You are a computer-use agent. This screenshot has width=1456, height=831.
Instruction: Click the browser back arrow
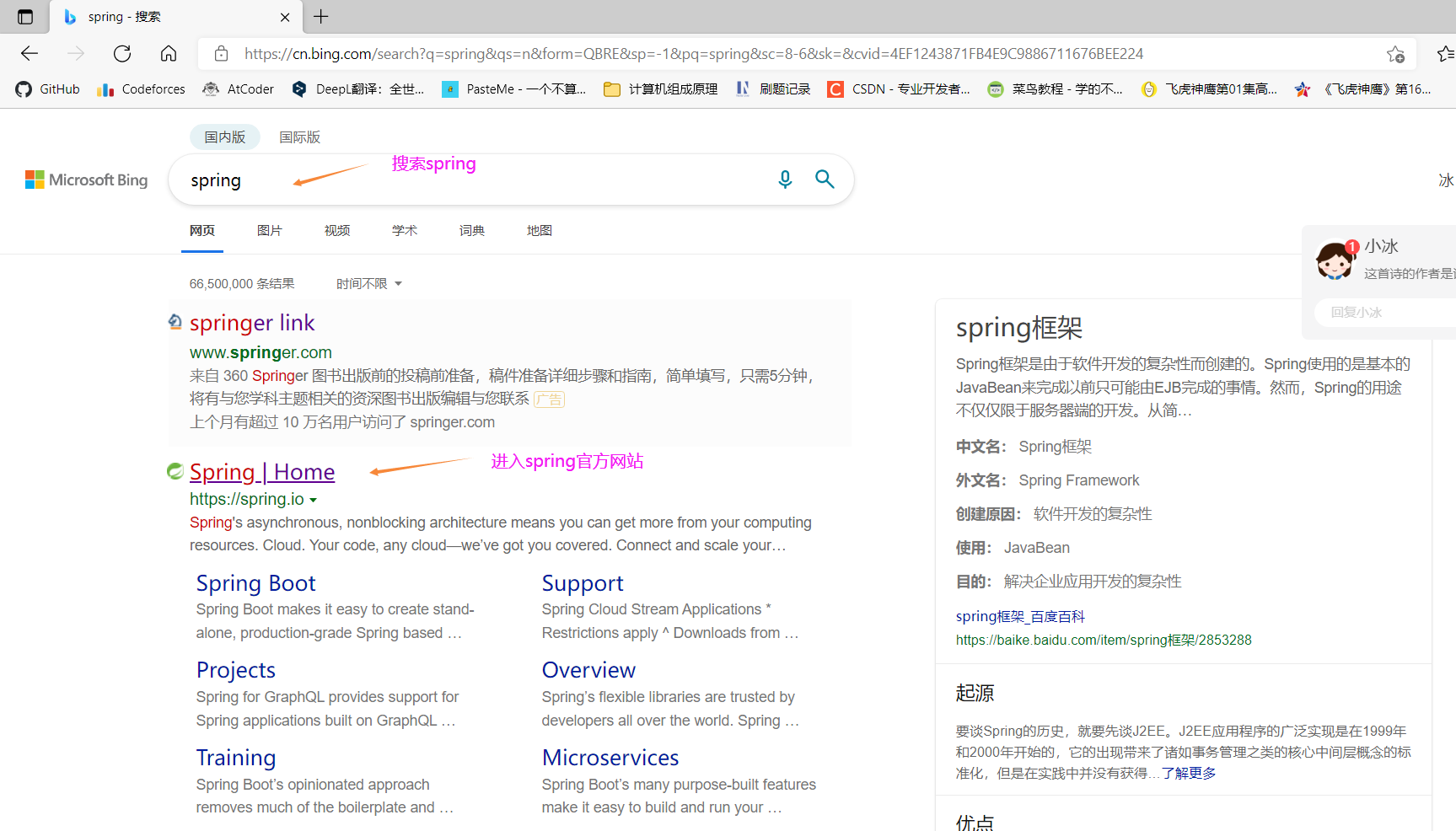tap(30, 54)
